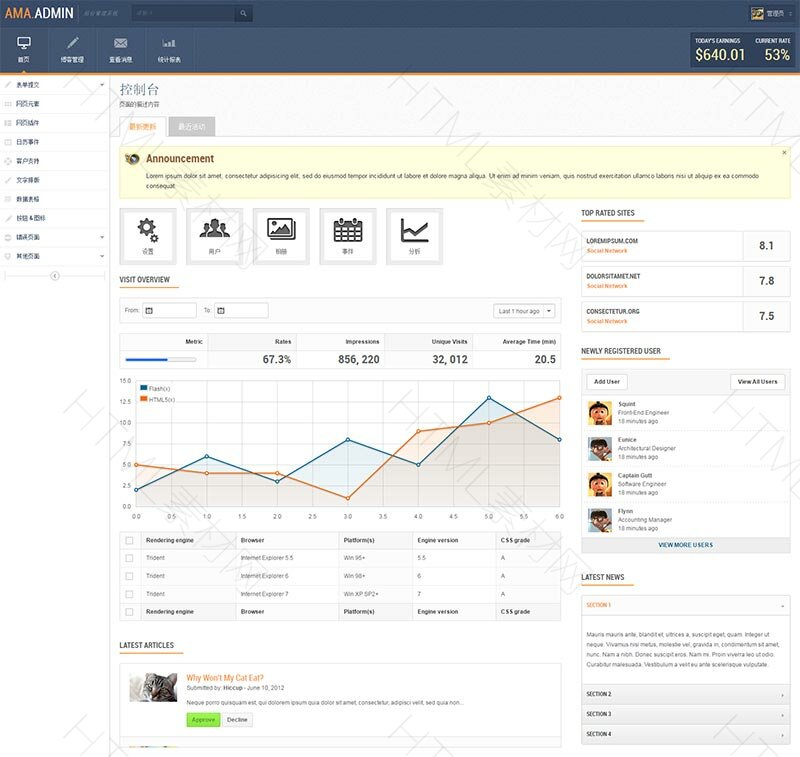Open the settings gear tile
This screenshot has height=757, width=800.
(x=147, y=236)
